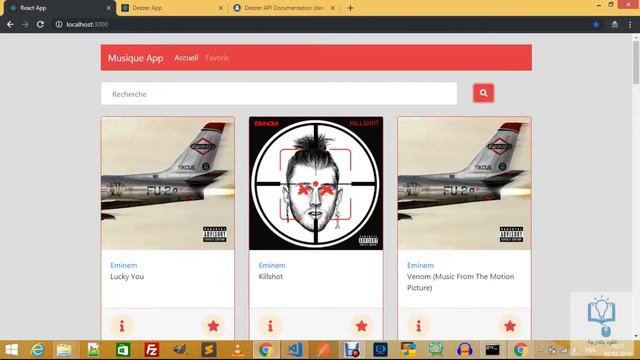640x360 pixels.
Task: Click the browser forward arrow
Action: coord(25,24)
